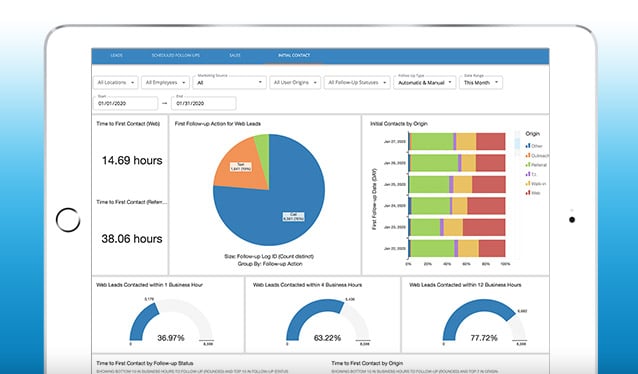Click the red Web segment of Jan 23 bar

tap(484, 227)
